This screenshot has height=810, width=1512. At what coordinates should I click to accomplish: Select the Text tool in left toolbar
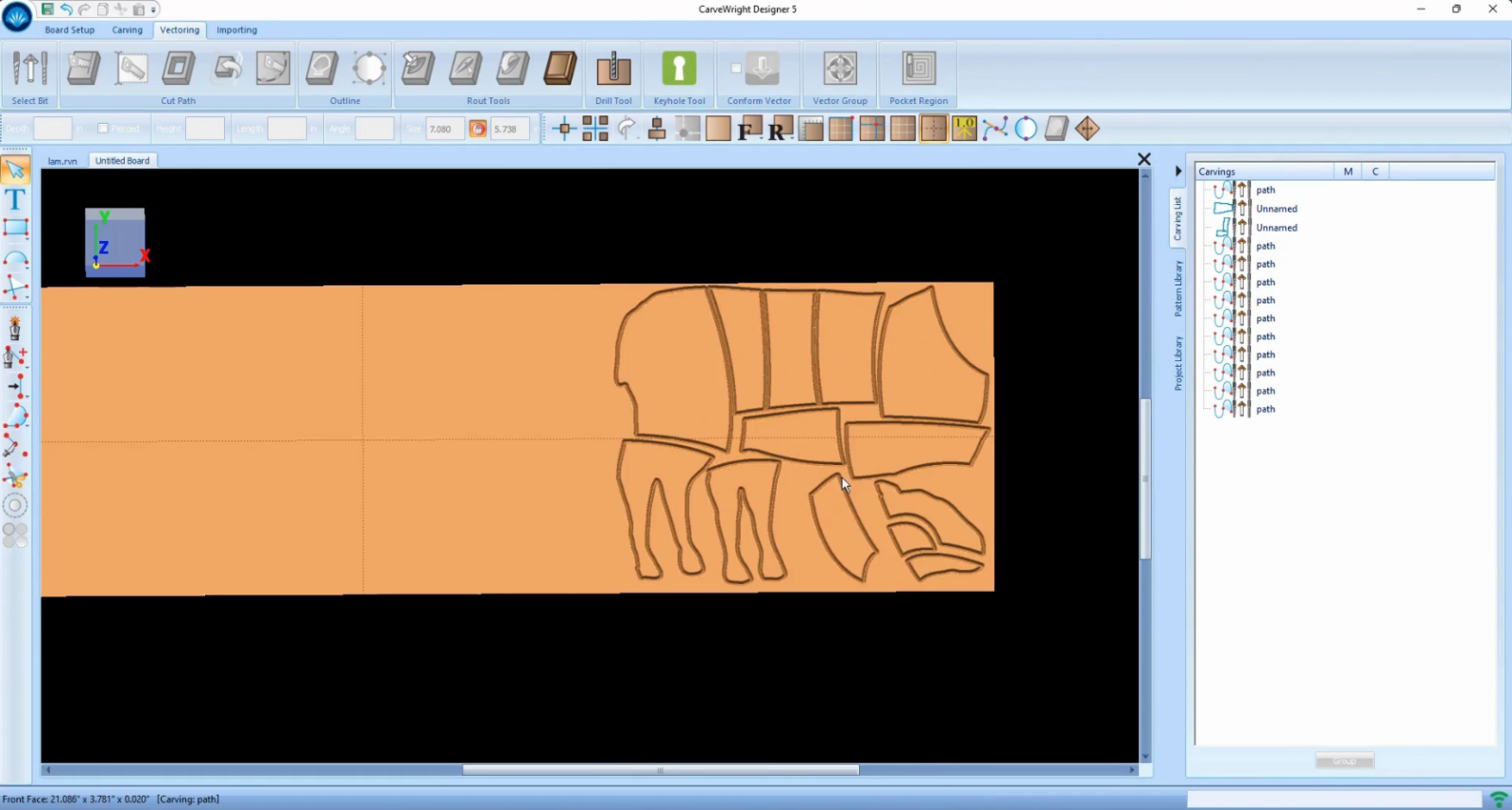point(15,199)
